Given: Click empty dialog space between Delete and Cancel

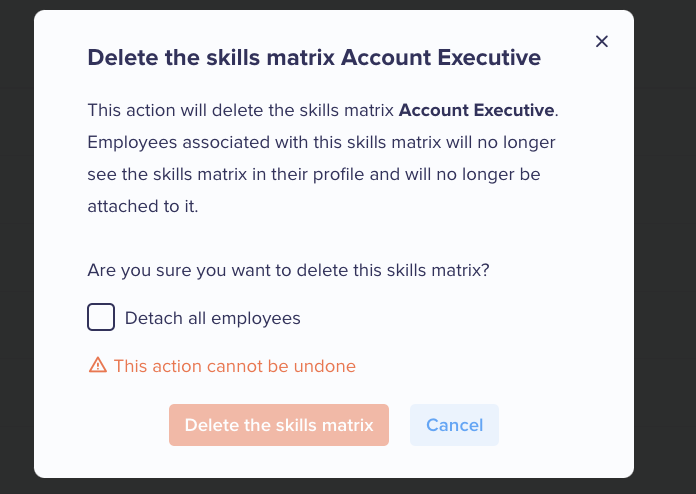Looking at the screenshot, I should [x=399, y=425].
